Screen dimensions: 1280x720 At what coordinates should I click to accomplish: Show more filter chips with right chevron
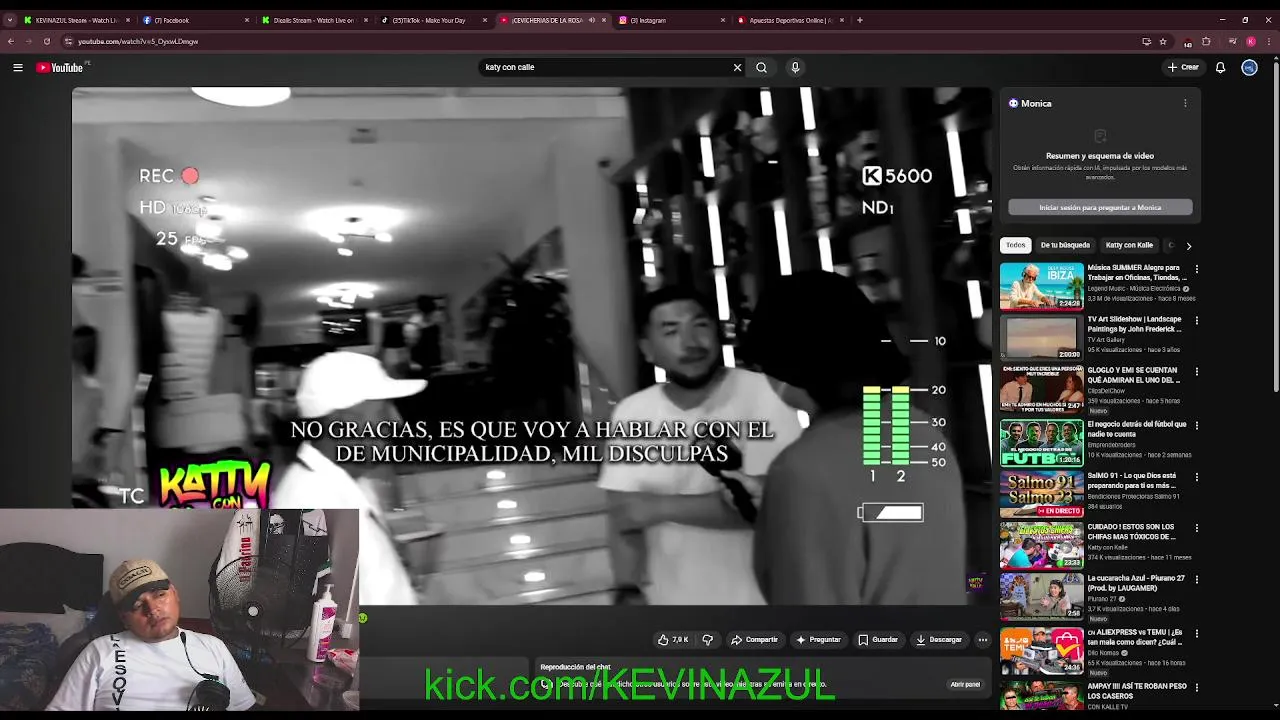click(x=1188, y=245)
